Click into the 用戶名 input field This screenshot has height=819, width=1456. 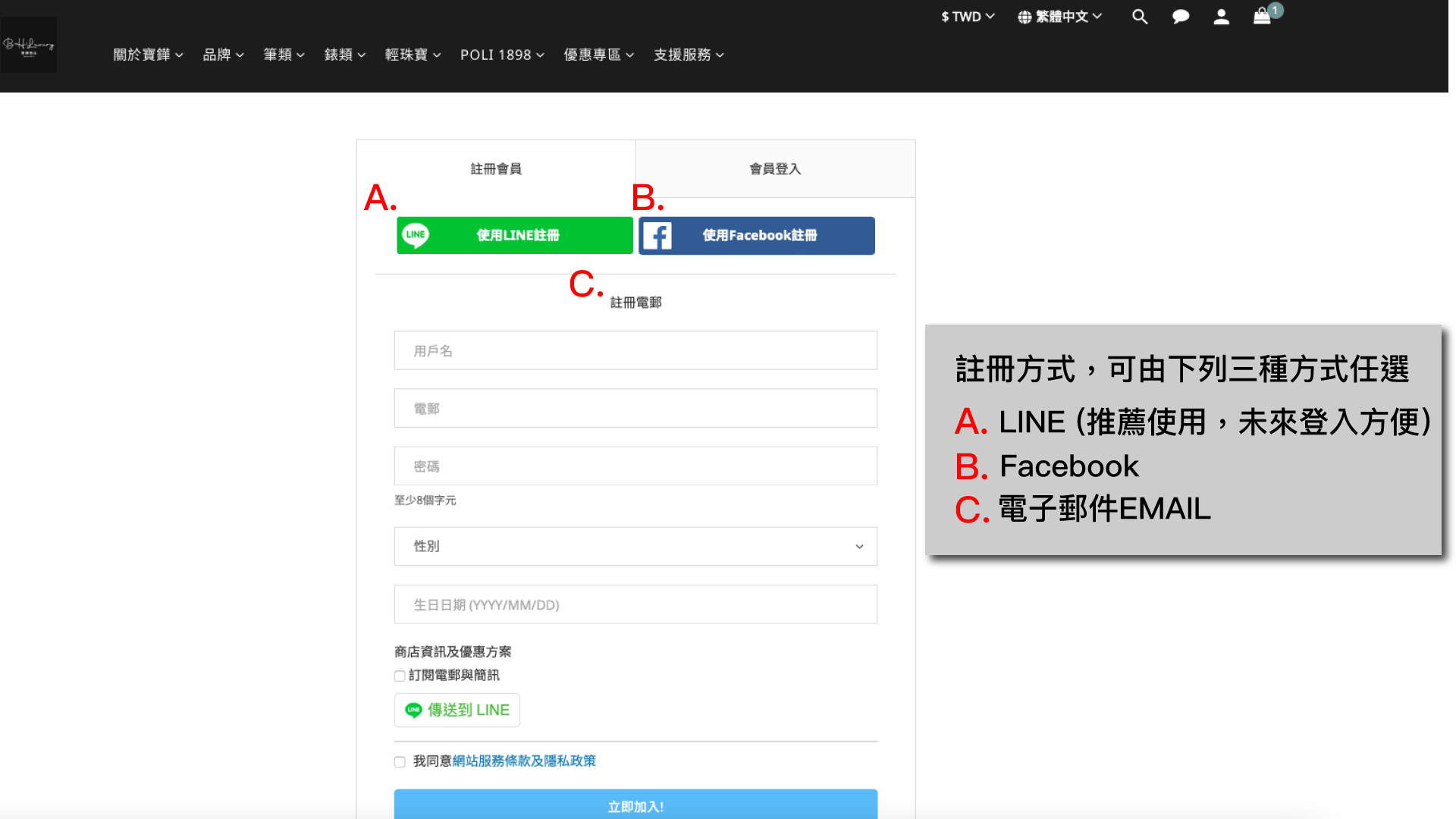tap(635, 350)
